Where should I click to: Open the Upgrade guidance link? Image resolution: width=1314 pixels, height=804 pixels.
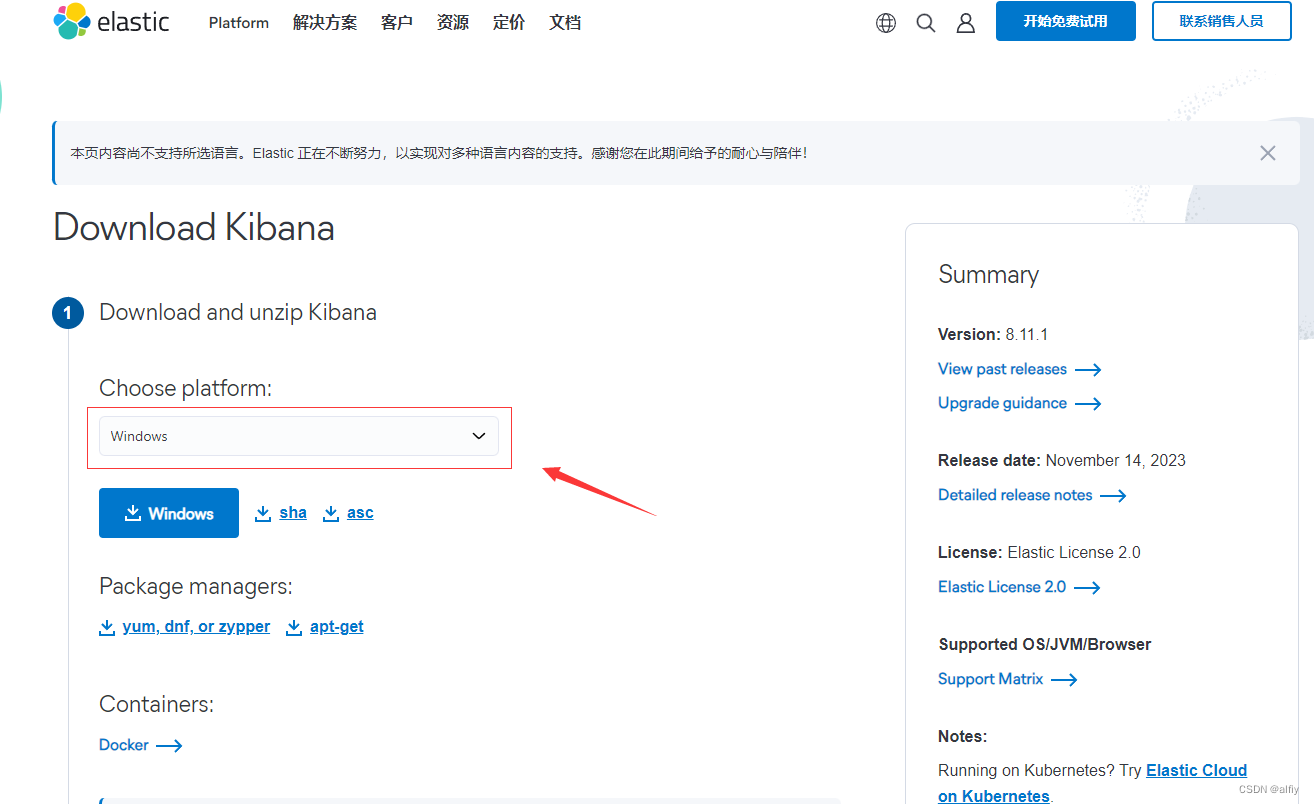pyautogui.click(x=1002, y=403)
